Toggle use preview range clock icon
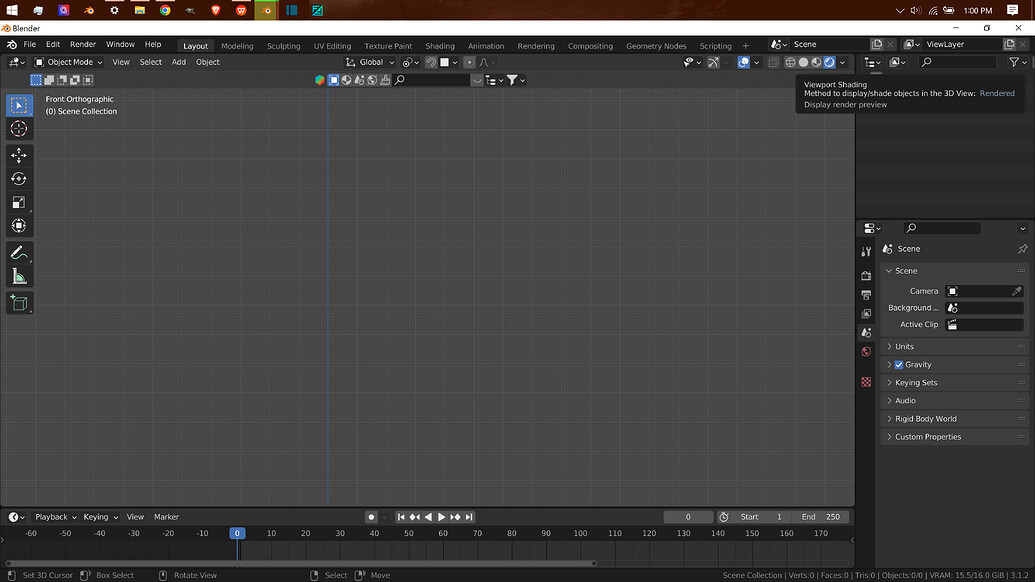 (723, 517)
